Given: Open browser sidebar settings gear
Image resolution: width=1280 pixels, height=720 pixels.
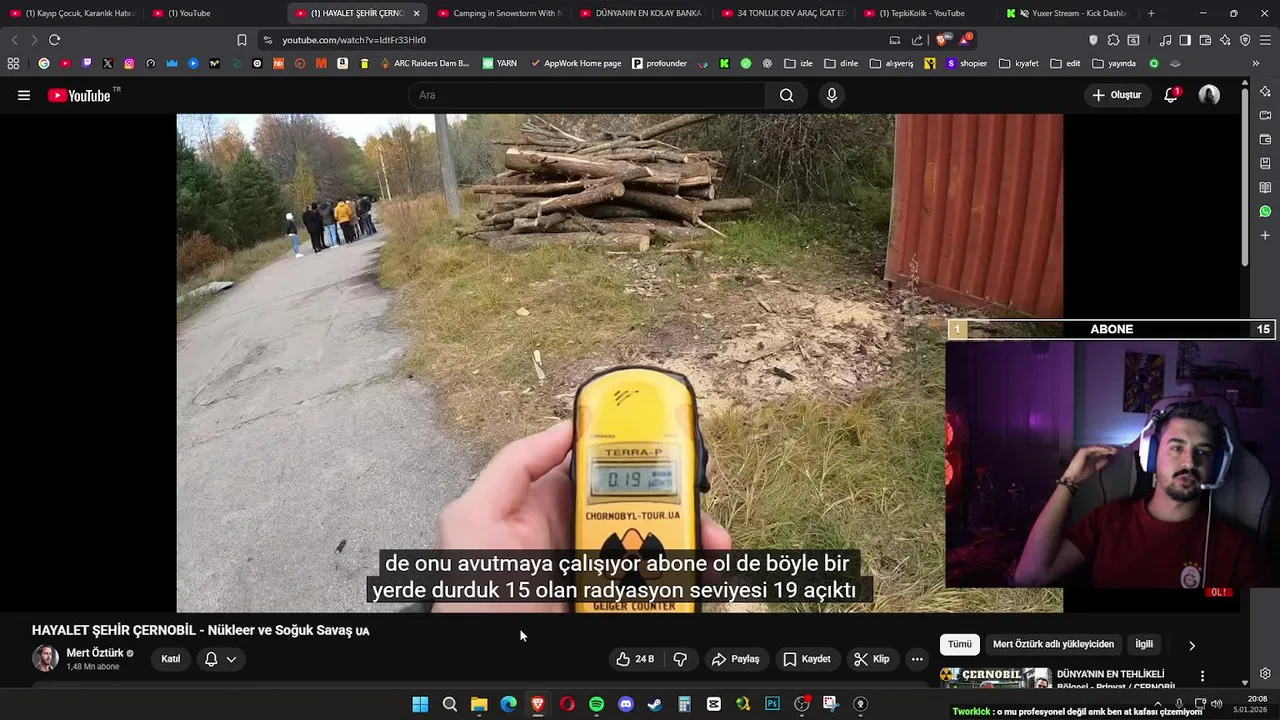Looking at the screenshot, I should tap(1265, 673).
